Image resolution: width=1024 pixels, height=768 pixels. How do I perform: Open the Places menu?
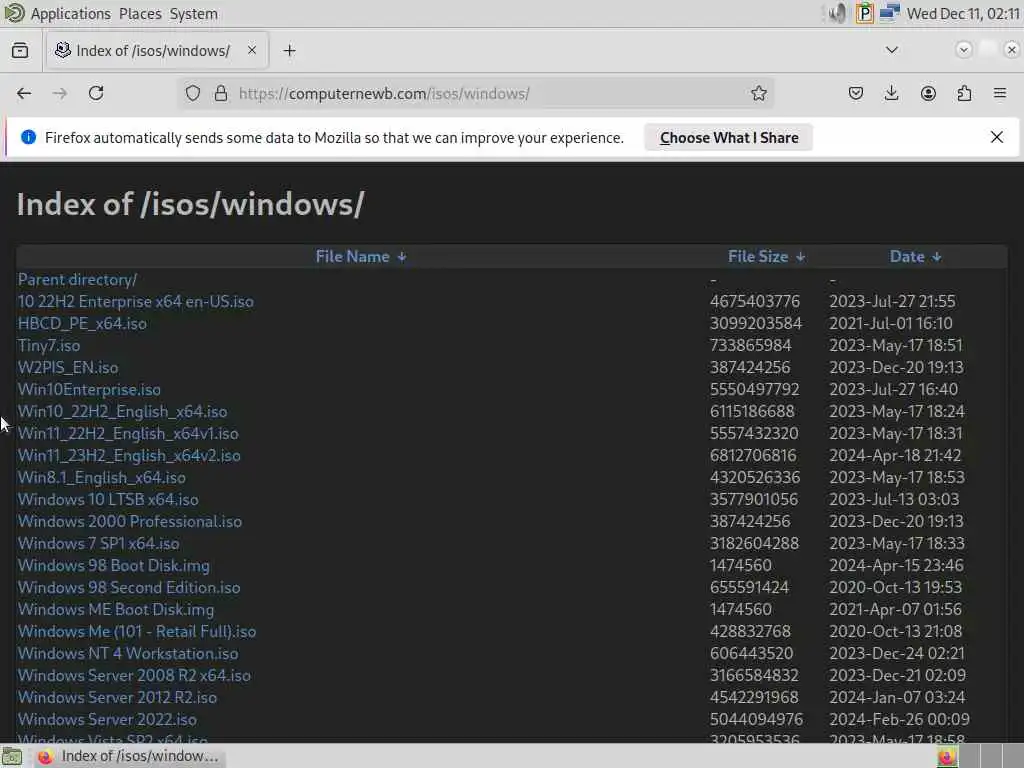pos(140,14)
